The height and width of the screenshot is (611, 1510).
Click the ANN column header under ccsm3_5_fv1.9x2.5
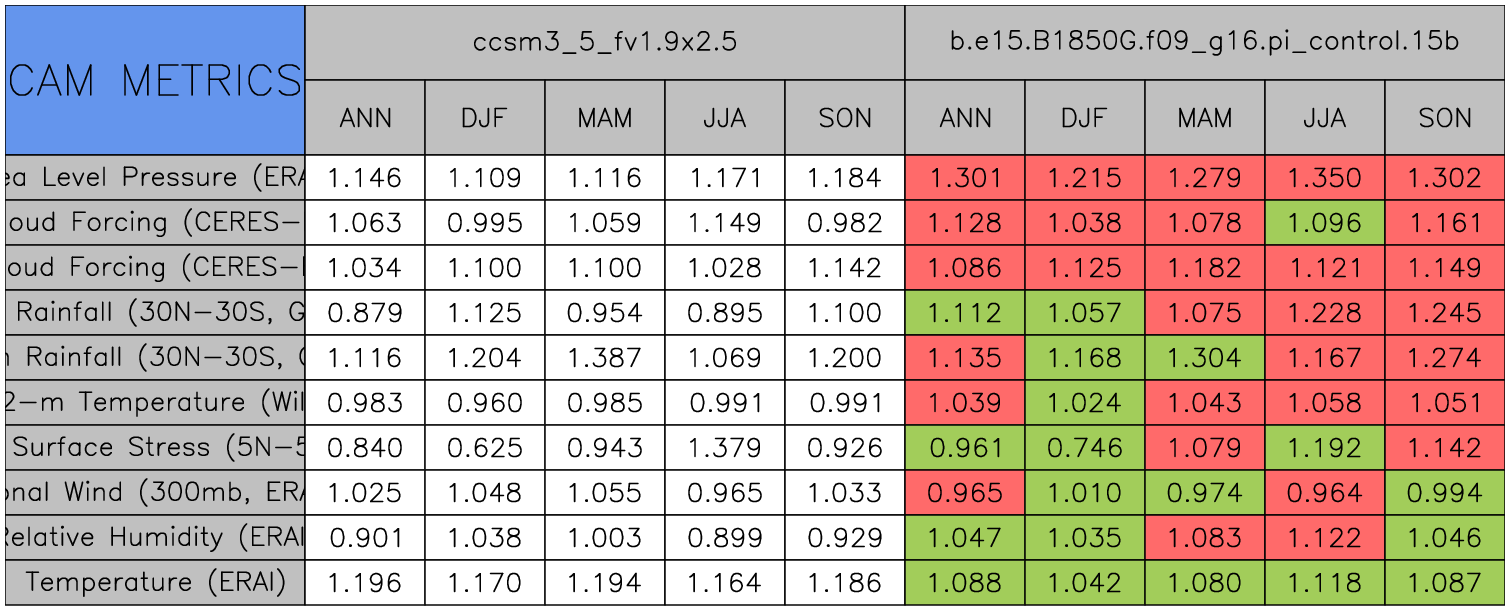coord(365,118)
